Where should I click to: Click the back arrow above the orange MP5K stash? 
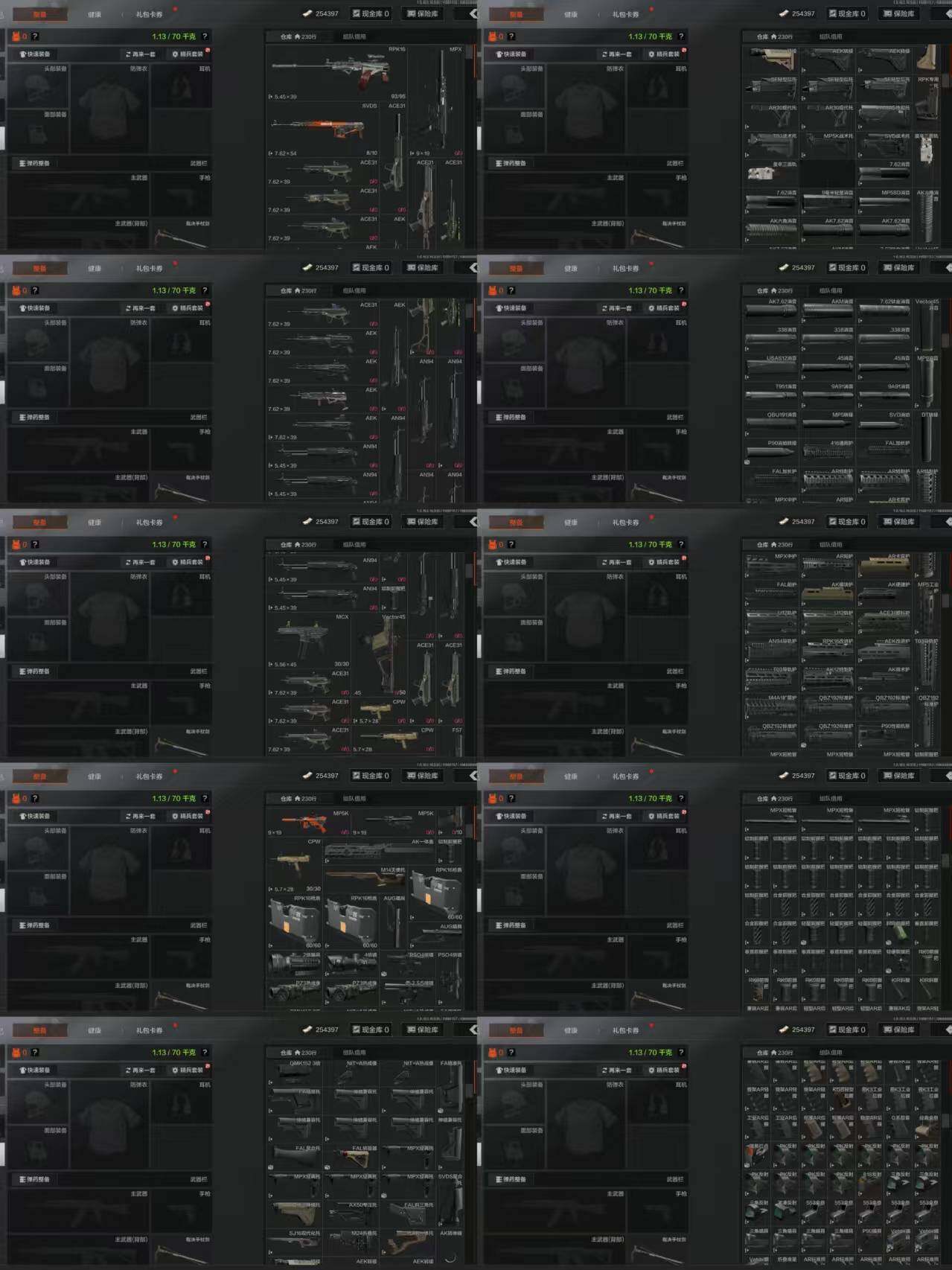473,776
